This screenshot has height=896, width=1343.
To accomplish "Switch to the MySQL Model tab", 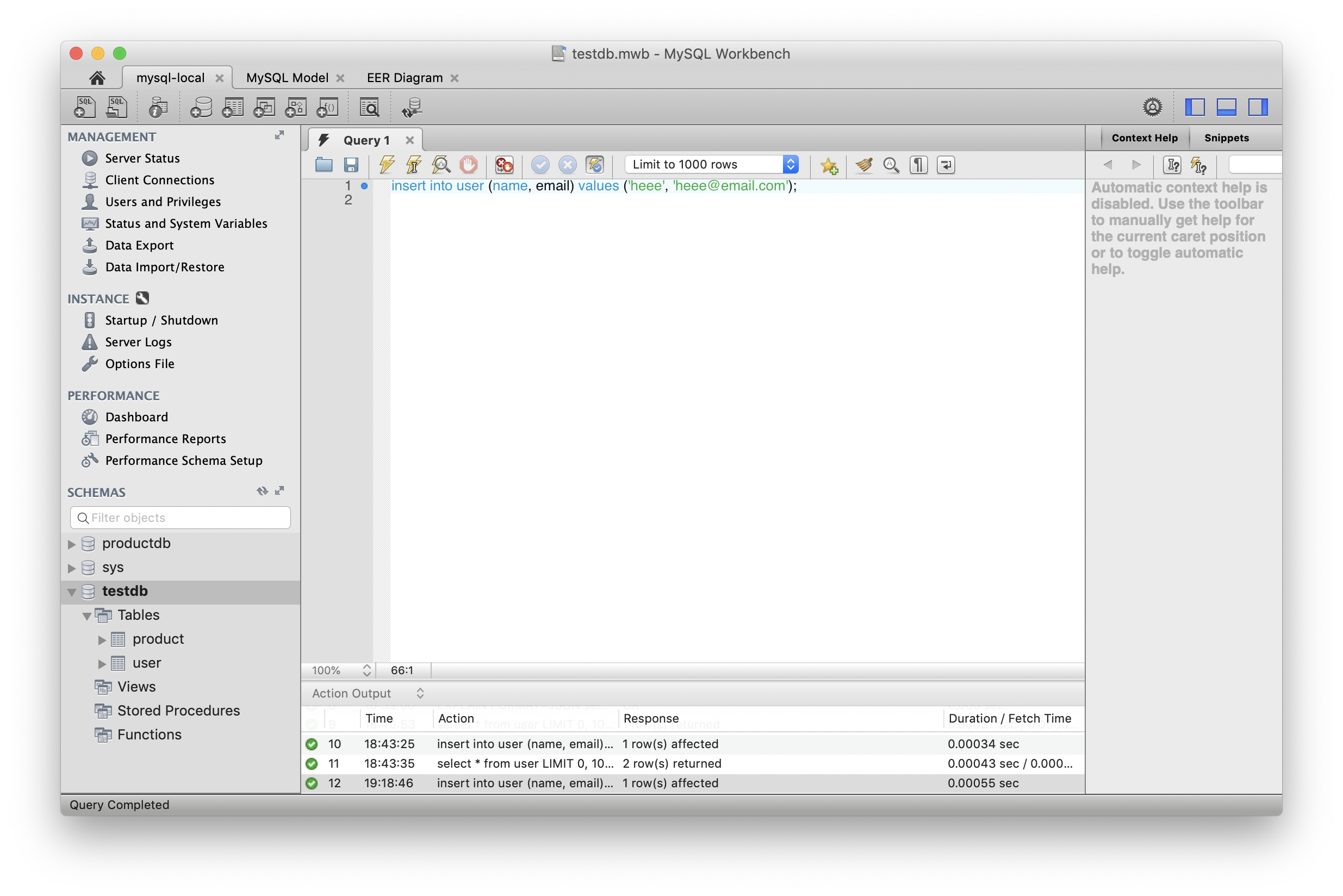I will tap(288, 78).
